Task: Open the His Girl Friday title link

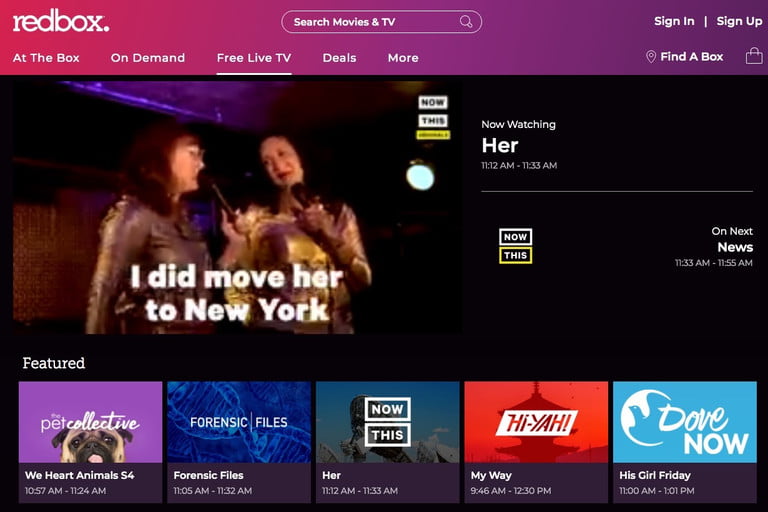Action: [x=654, y=475]
